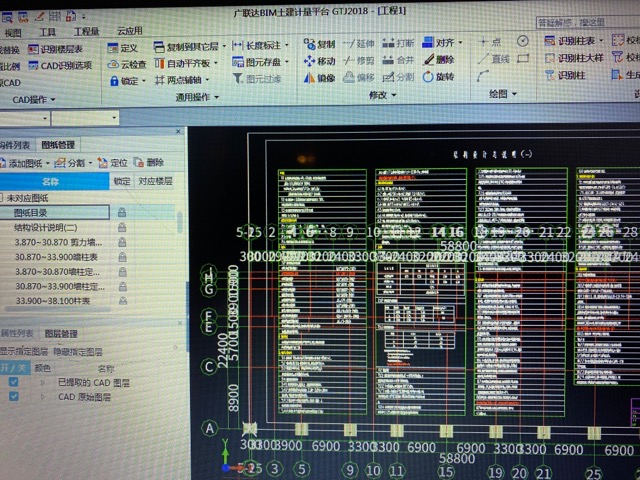Viewport: 640px width, 480px height.
Task: Click the 答疑解惑 search field
Action: [x=588, y=22]
